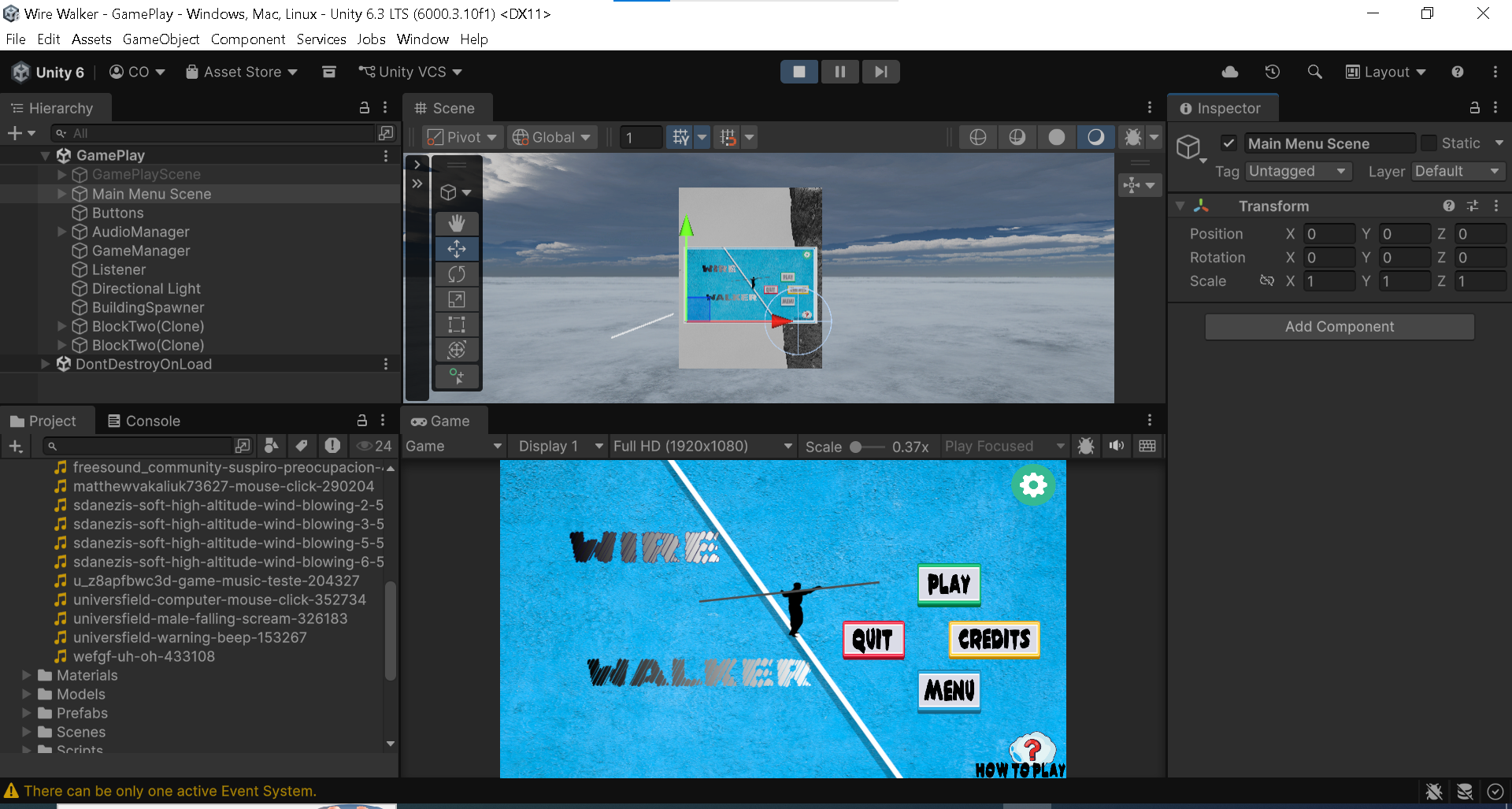Click the Hierarchy search field

tap(214, 133)
